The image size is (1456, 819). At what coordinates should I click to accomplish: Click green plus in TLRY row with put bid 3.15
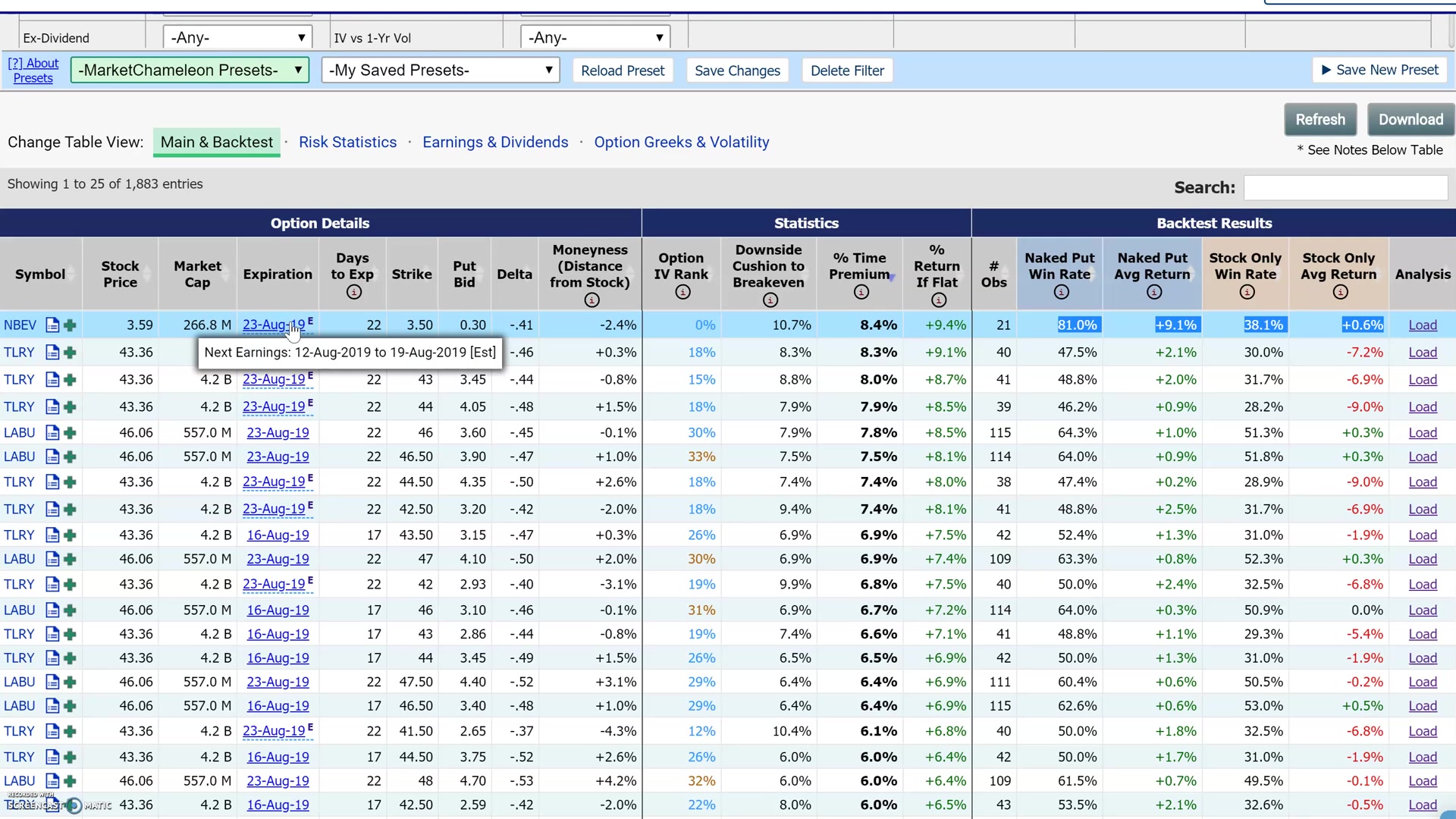70,535
